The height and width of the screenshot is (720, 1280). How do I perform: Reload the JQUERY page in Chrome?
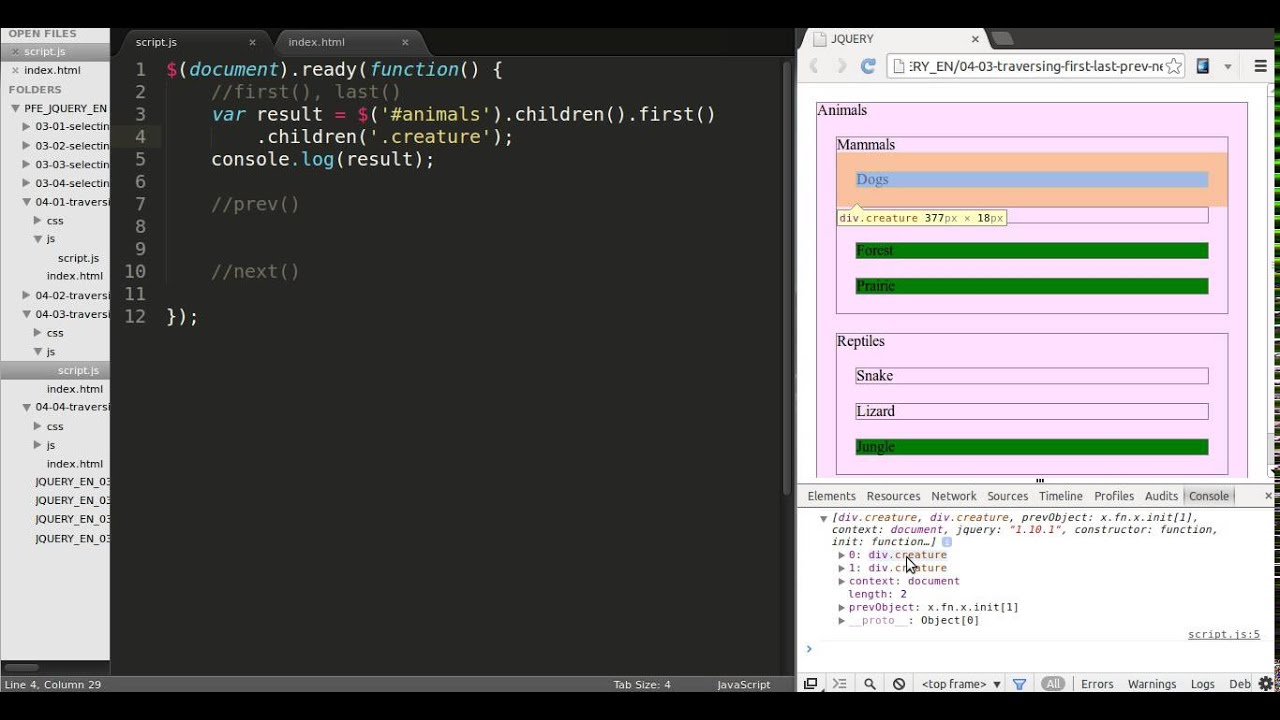[x=868, y=66]
